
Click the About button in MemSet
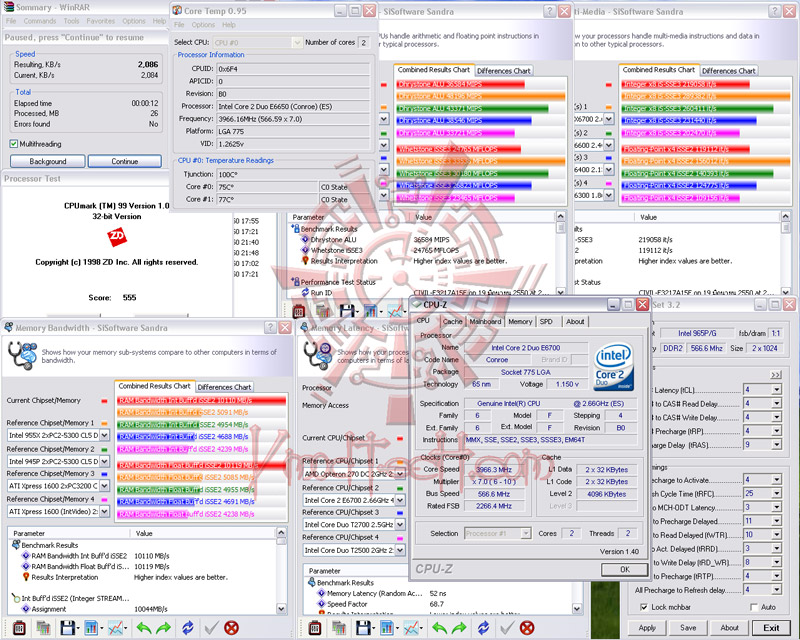click(x=729, y=628)
